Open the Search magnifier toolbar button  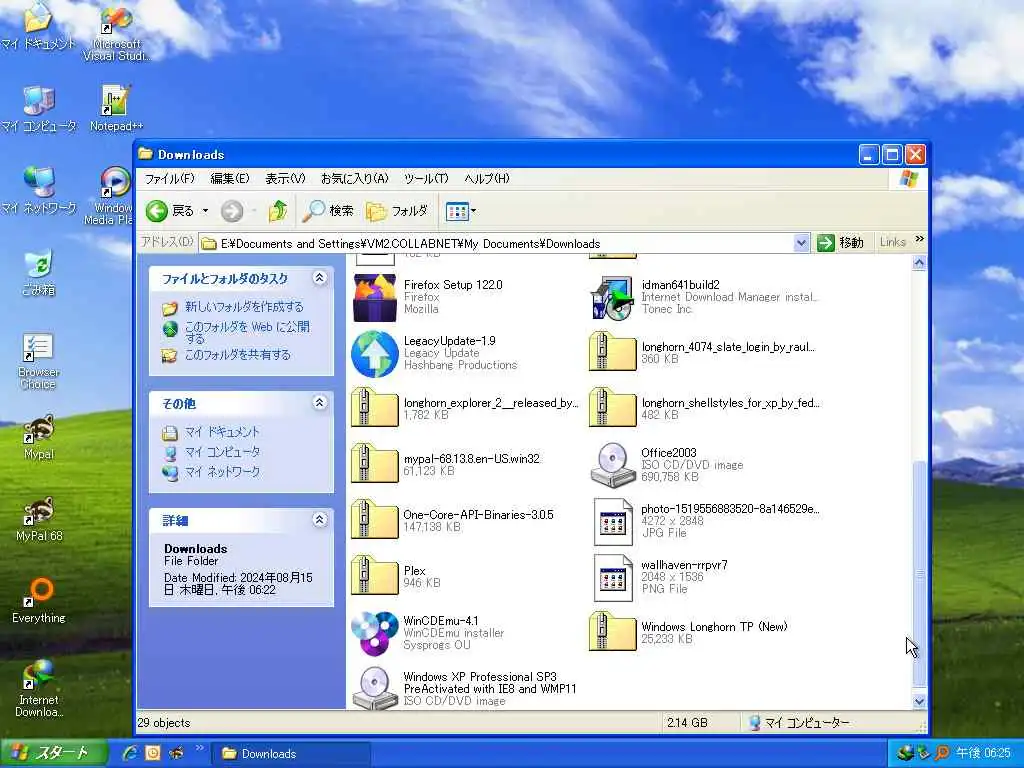(328, 211)
